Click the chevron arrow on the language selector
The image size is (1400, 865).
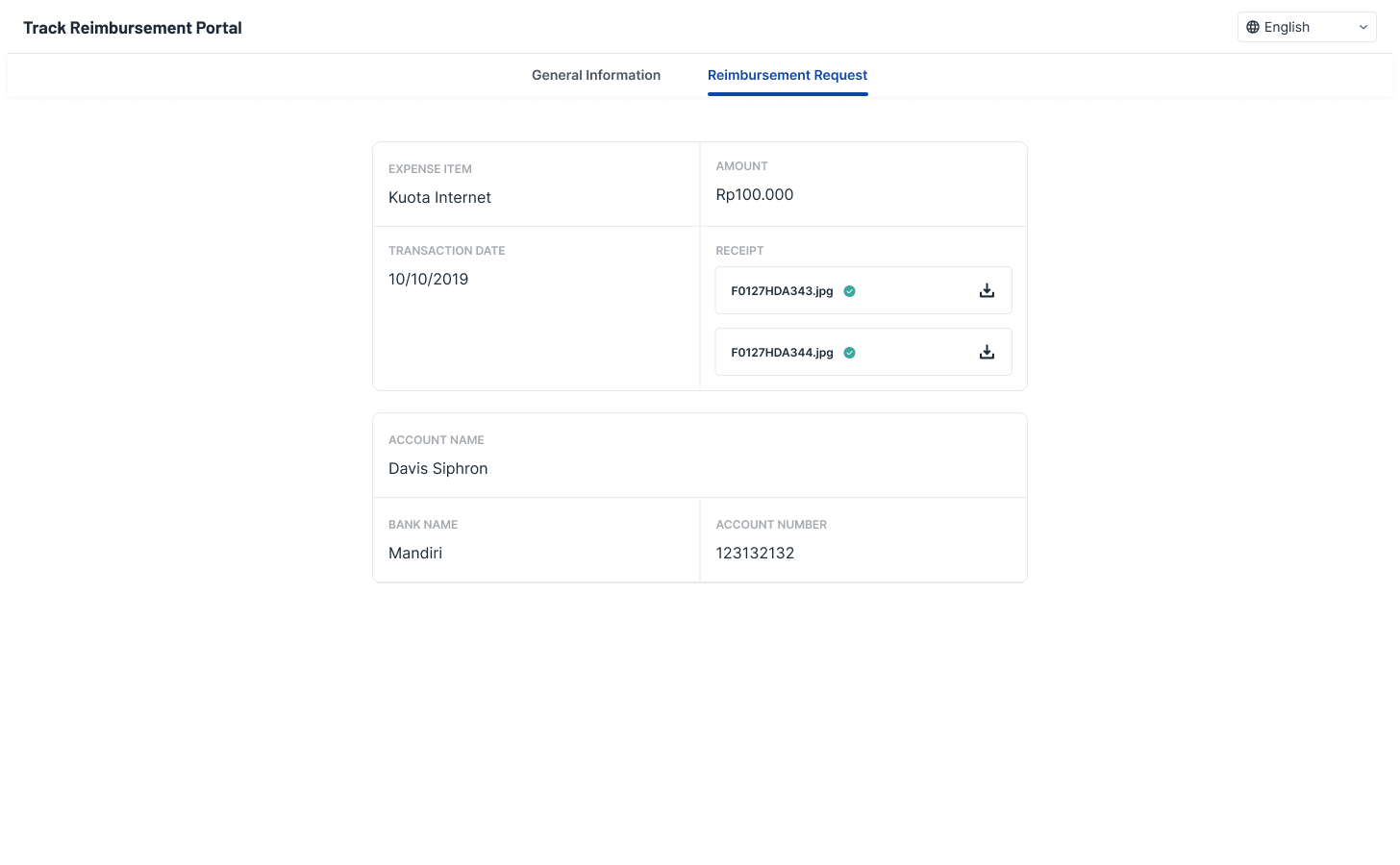point(1363,27)
